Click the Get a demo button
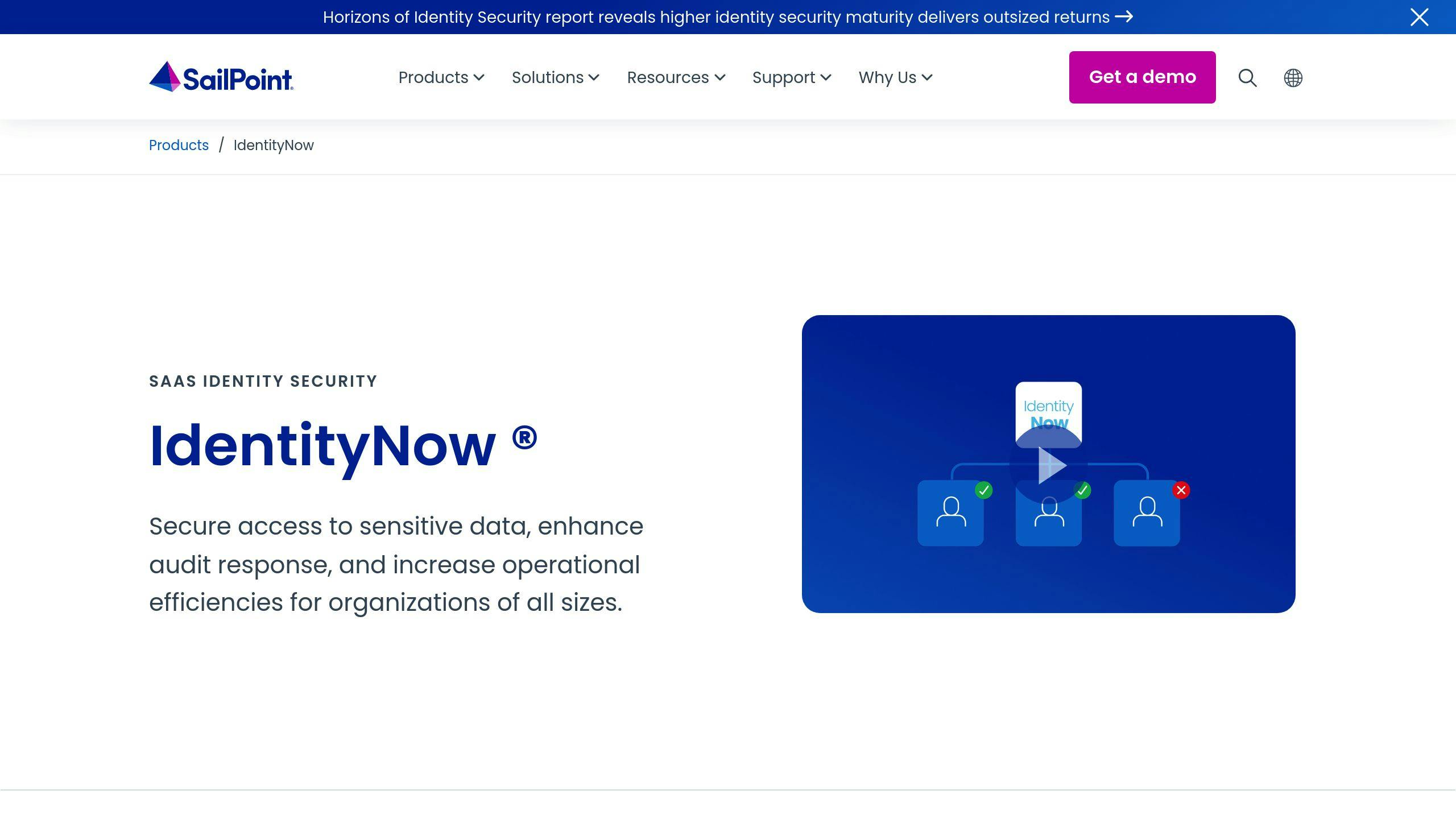 (x=1142, y=77)
